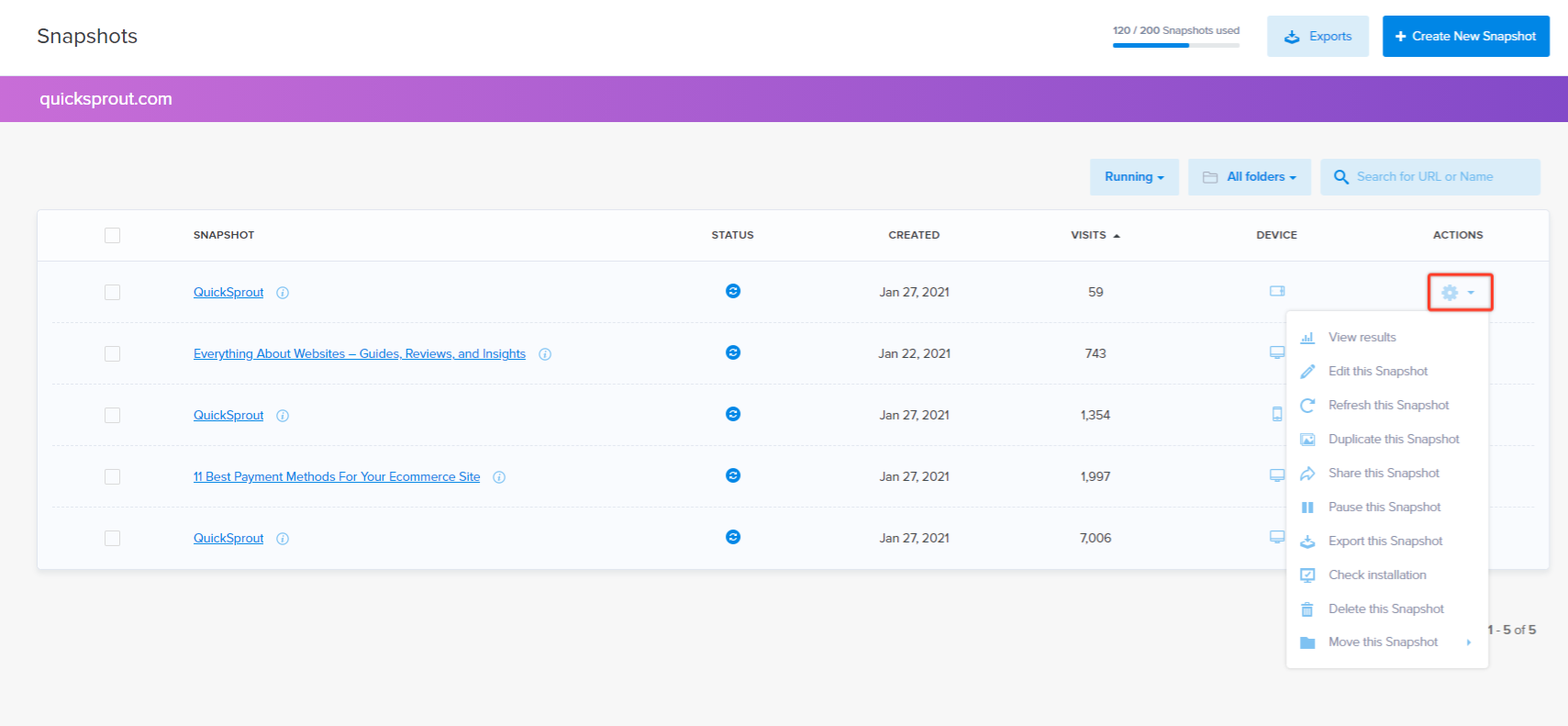
Task: Open gear actions menu for first QuickSprout row
Action: click(1459, 293)
